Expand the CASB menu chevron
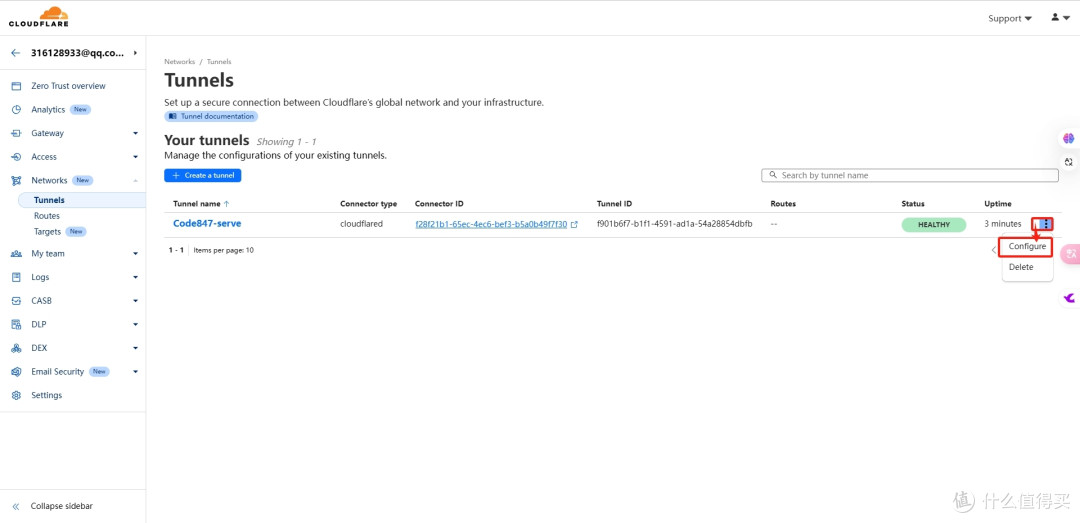Viewport: 1080px width, 523px height. [x=136, y=300]
